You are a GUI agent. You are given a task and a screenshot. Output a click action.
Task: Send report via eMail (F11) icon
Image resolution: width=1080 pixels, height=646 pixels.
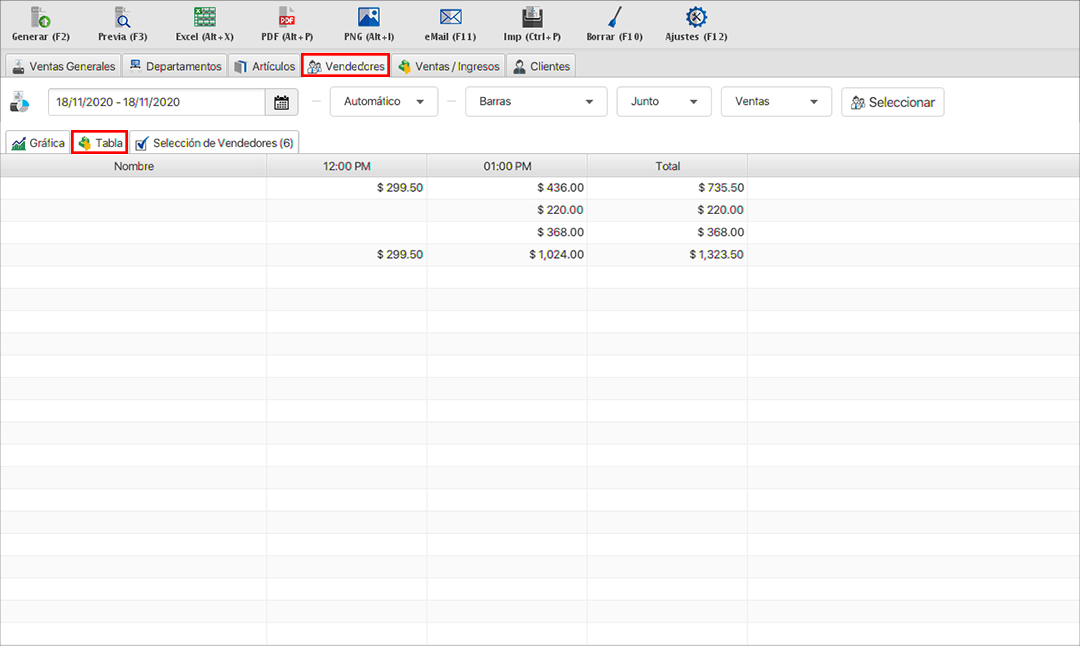pyautogui.click(x=450, y=18)
